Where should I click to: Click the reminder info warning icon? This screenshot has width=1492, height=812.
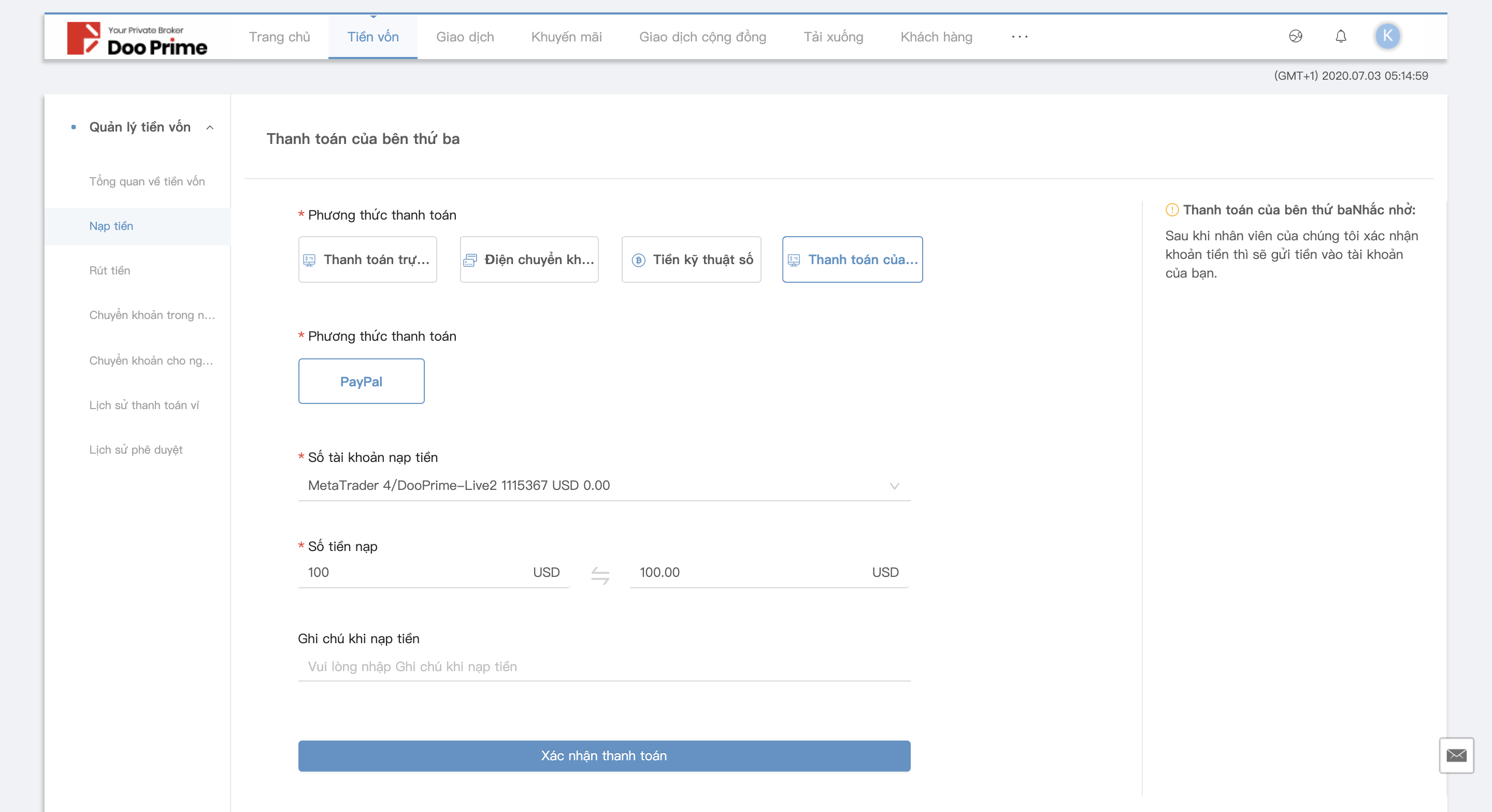1172,210
